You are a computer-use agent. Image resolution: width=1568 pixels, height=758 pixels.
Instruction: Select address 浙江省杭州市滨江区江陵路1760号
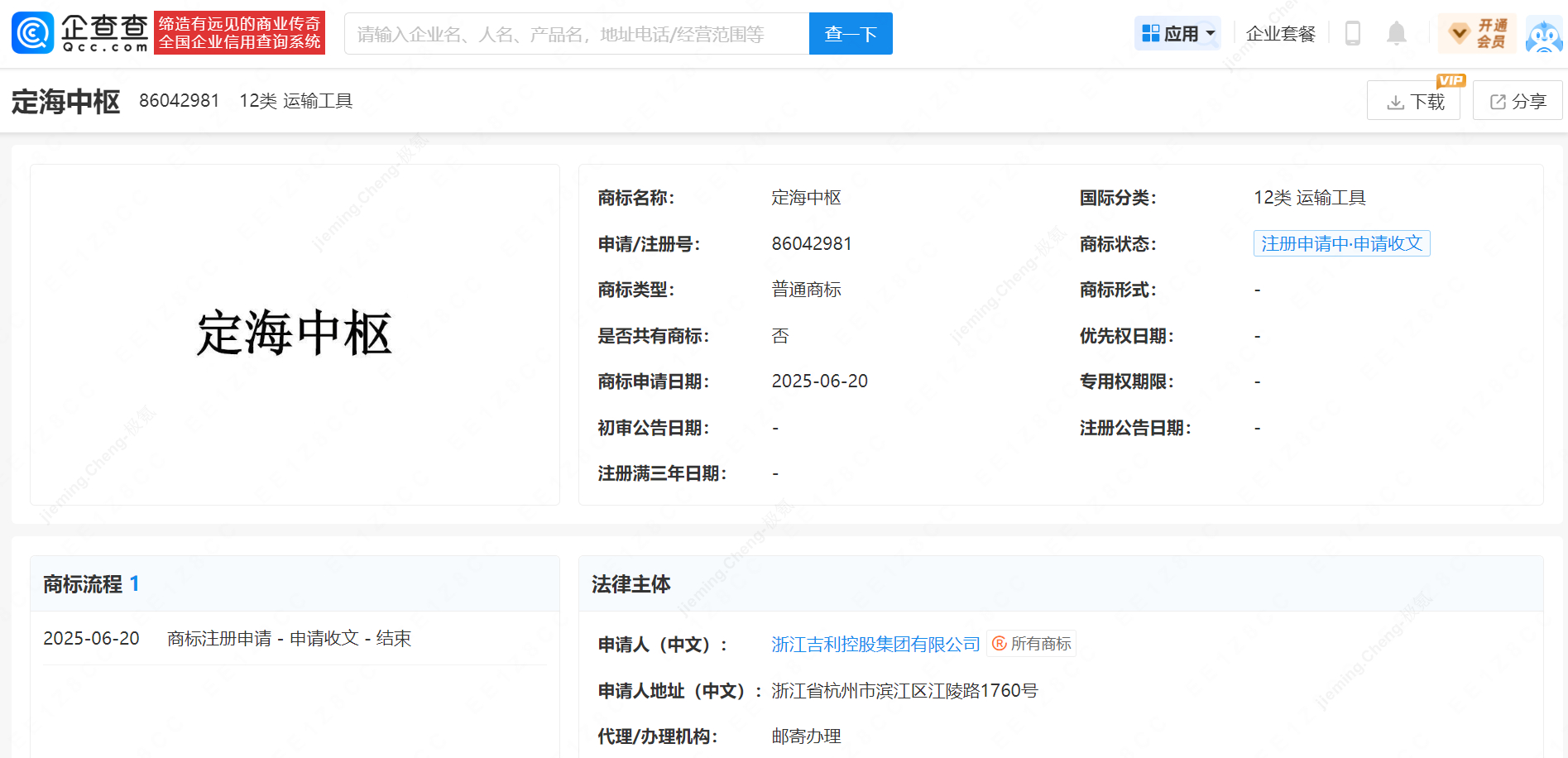click(904, 691)
